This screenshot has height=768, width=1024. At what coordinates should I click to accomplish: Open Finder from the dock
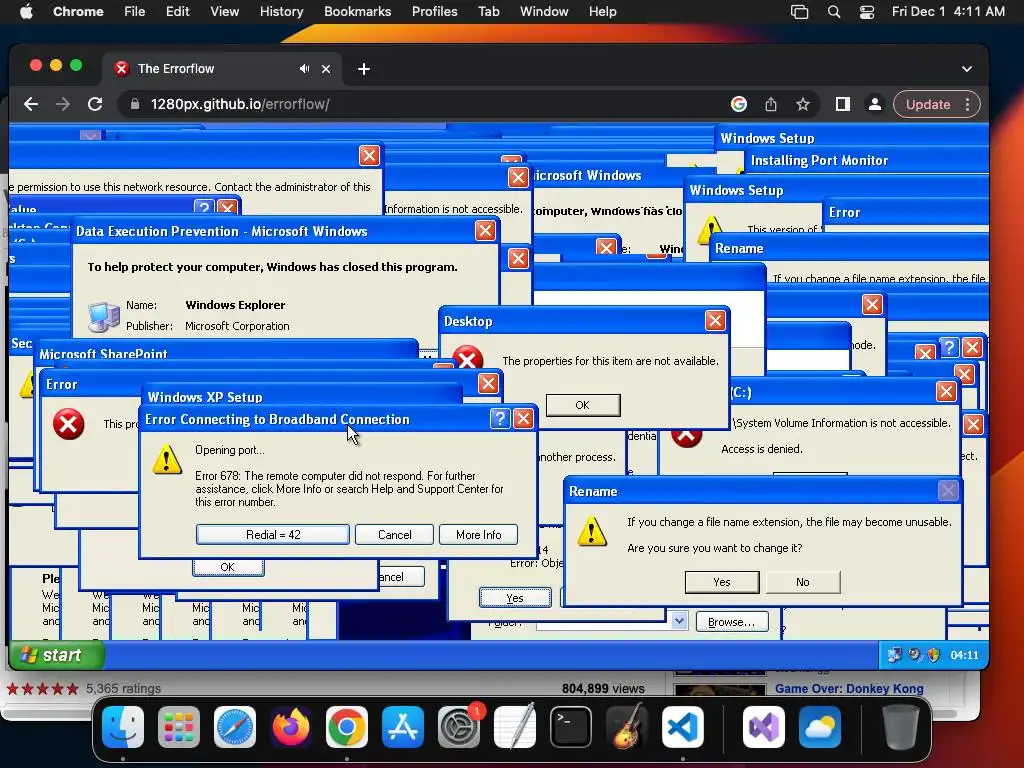(123, 727)
